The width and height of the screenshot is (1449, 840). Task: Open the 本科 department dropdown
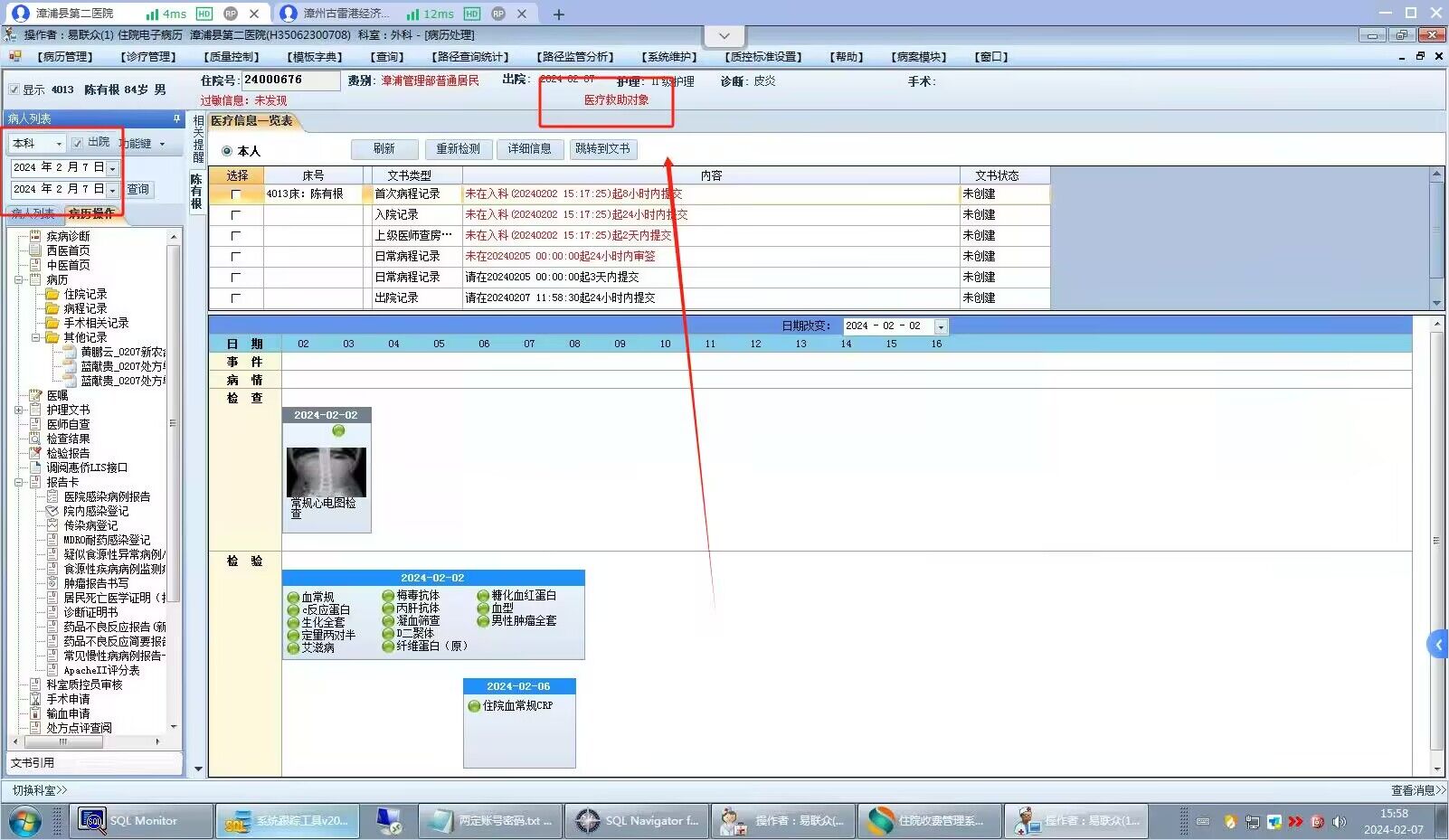click(59, 144)
